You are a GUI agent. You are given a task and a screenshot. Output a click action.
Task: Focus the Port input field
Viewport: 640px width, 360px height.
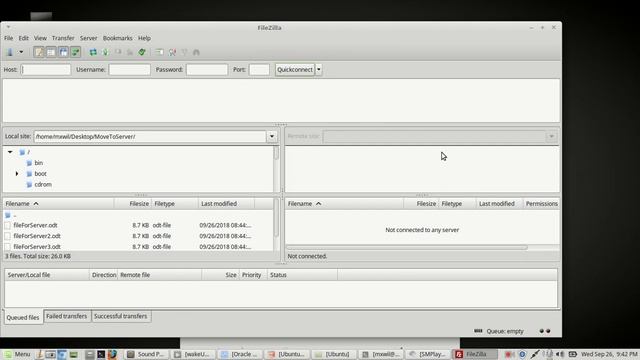pyautogui.click(x=259, y=70)
